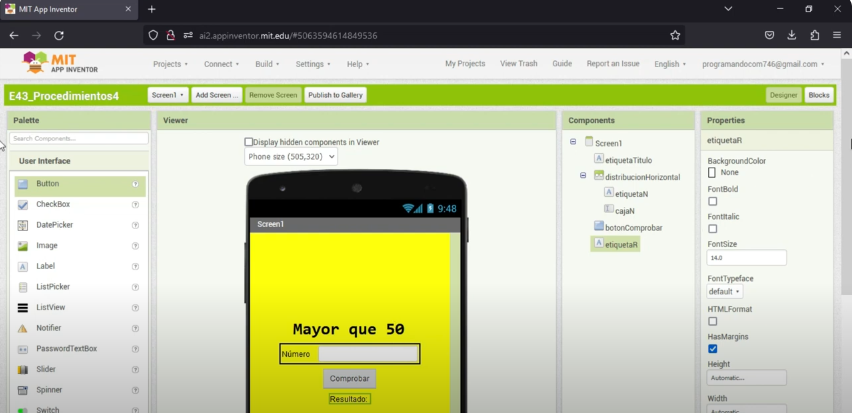This screenshot has height=413, width=852.
Task: Open help for Slider component
Action: pyautogui.click(x=135, y=370)
